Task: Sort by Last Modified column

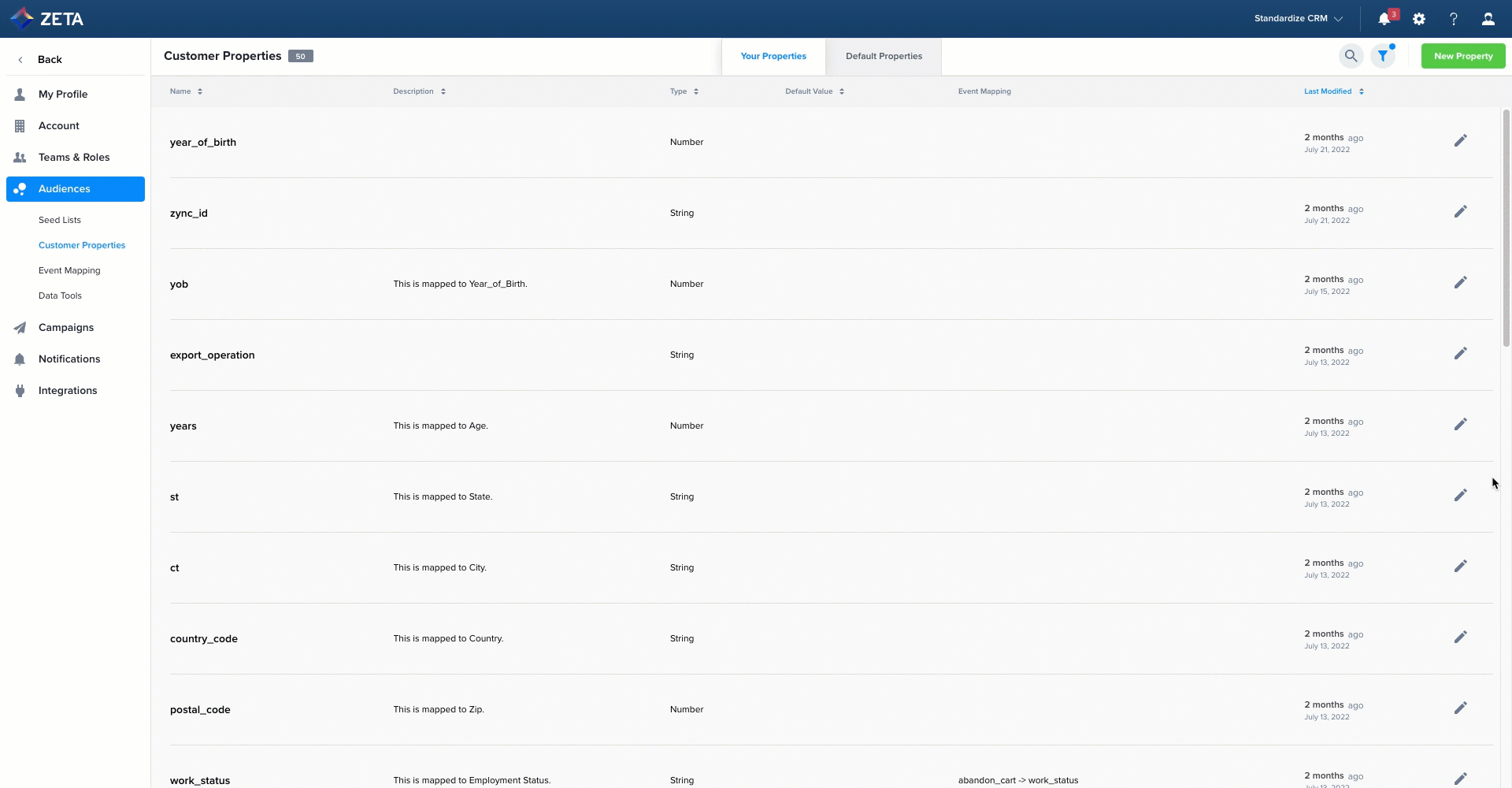Action: click(x=1333, y=91)
